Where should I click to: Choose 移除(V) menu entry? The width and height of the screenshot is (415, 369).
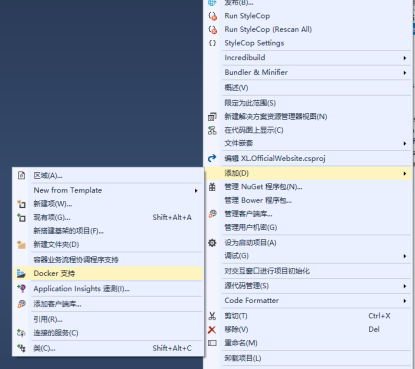[236, 330]
